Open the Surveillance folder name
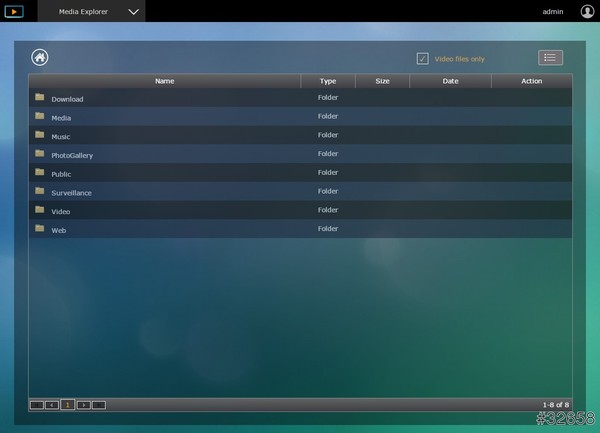600x433 pixels. point(72,193)
